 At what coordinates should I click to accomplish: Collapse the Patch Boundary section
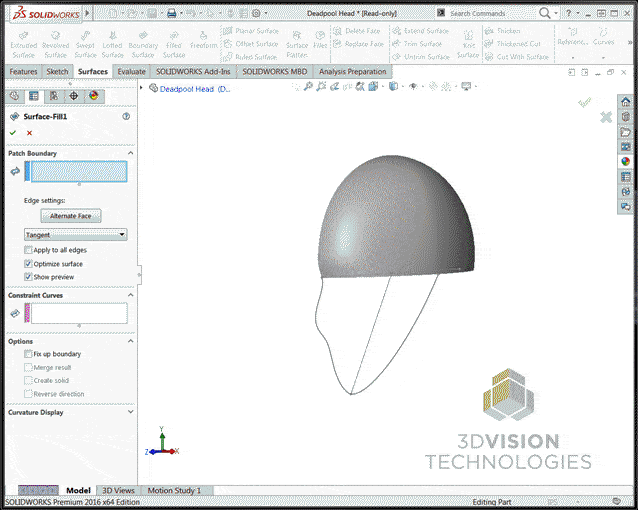(131, 153)
